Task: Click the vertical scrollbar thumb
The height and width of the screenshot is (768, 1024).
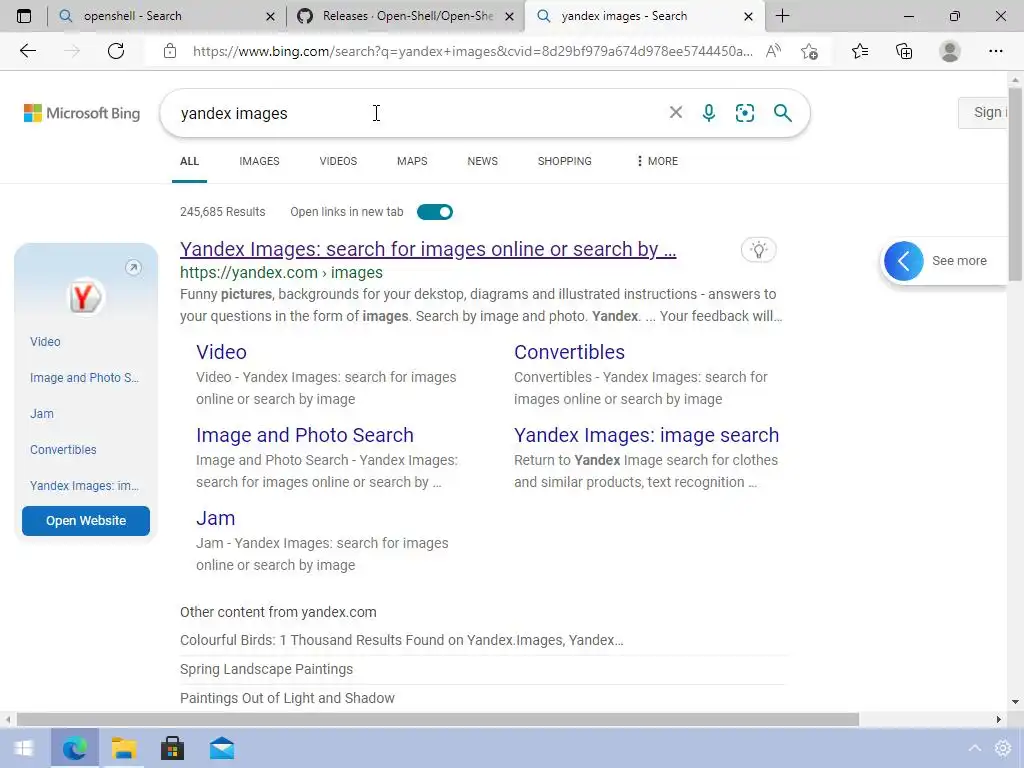Action: pos(1015,183)
